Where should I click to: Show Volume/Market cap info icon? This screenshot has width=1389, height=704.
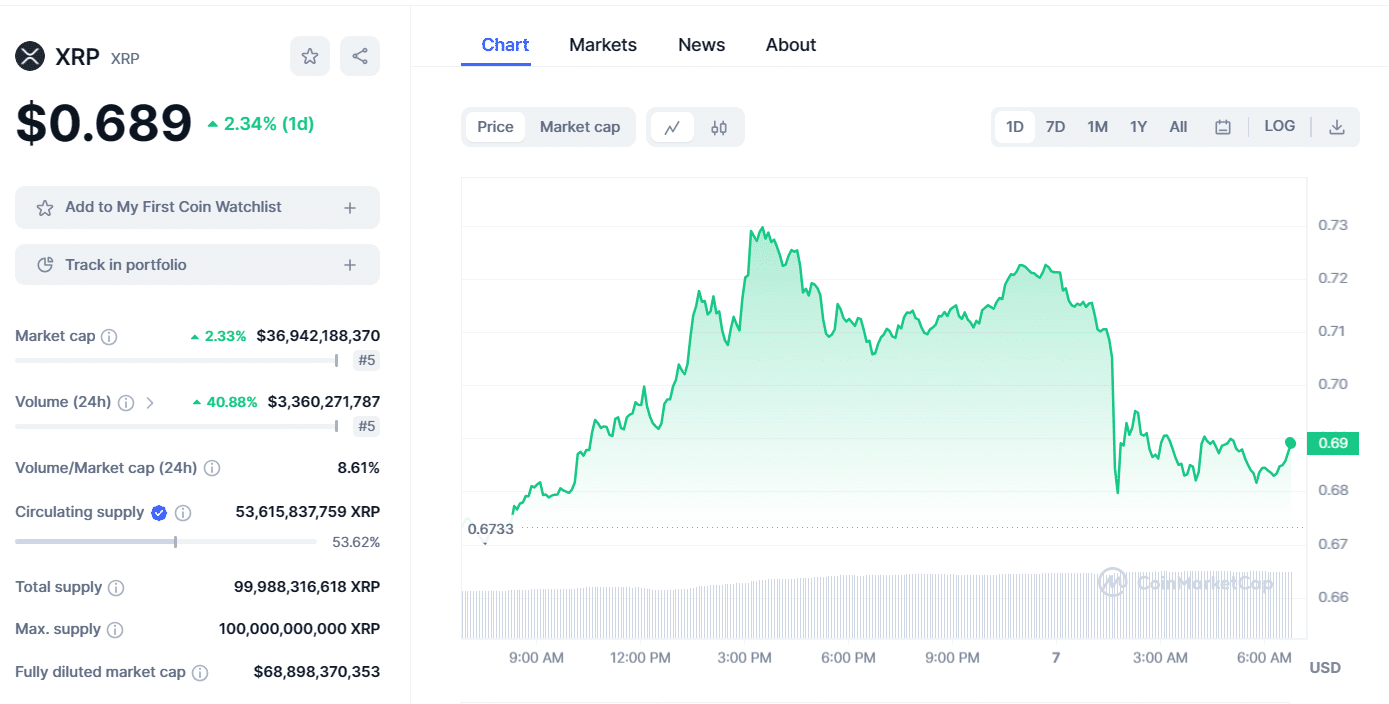(212, 468)
